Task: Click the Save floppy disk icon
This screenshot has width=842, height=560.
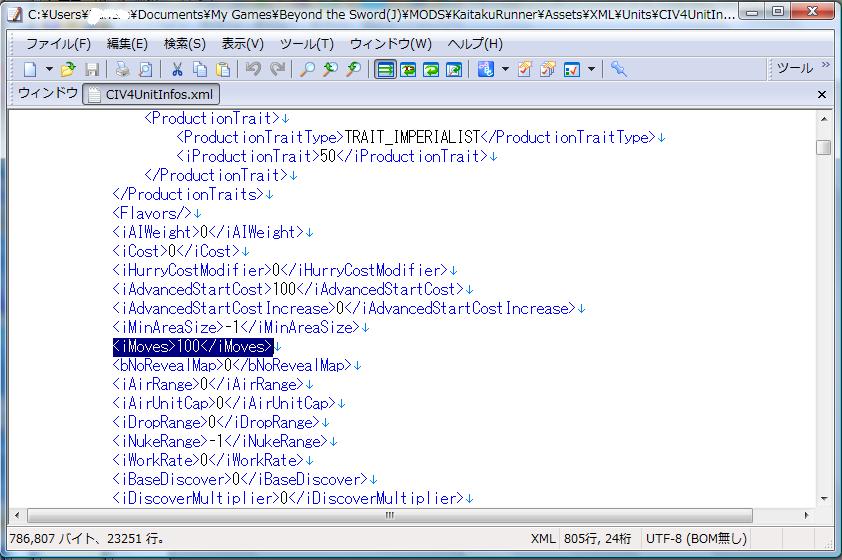Action: (x=92, y=69)
